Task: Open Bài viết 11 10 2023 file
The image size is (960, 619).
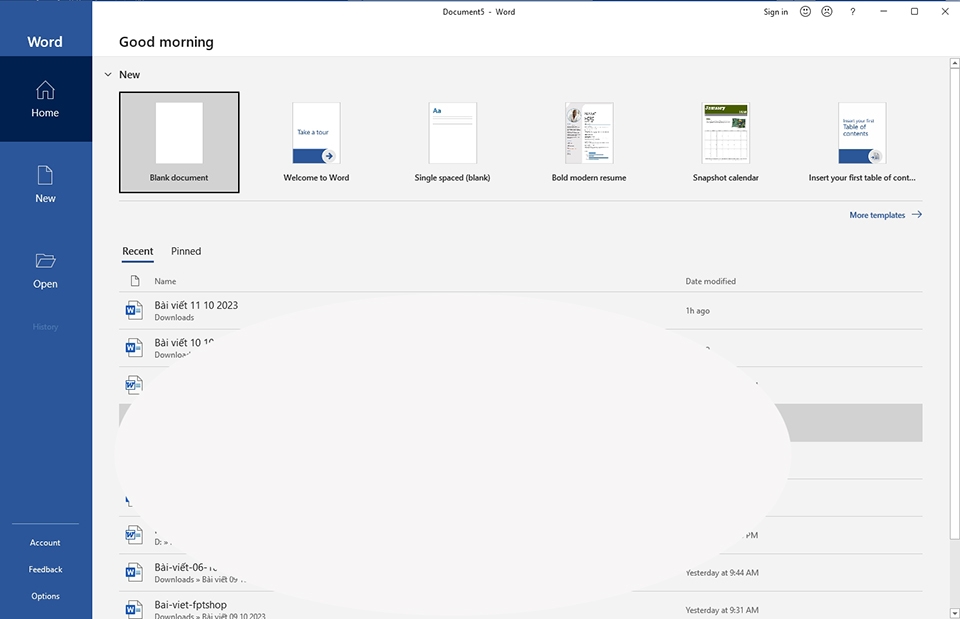Action: (520, 310)
